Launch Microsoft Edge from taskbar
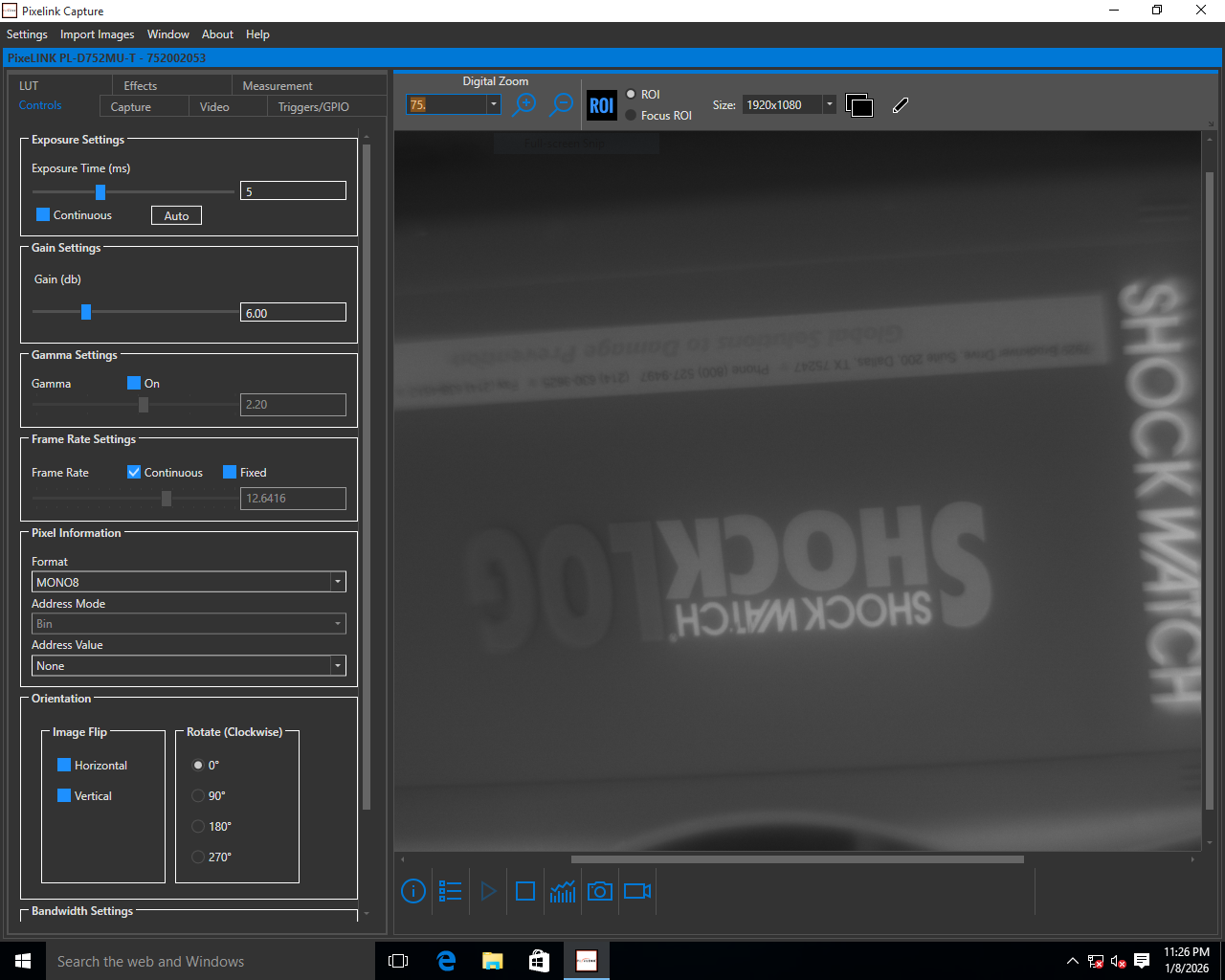Viewport: 1225px width, 980px height. (446, 961)
